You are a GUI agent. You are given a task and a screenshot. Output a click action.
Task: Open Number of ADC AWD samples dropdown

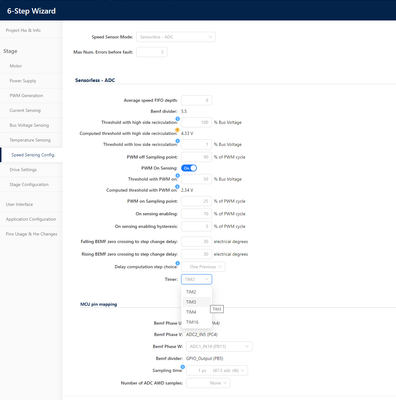point(208,383)
